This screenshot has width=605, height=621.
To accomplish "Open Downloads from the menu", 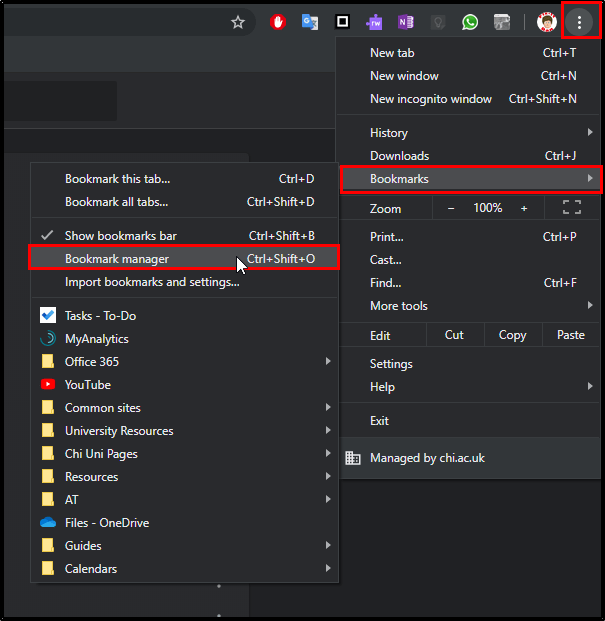I will (470, 156).
